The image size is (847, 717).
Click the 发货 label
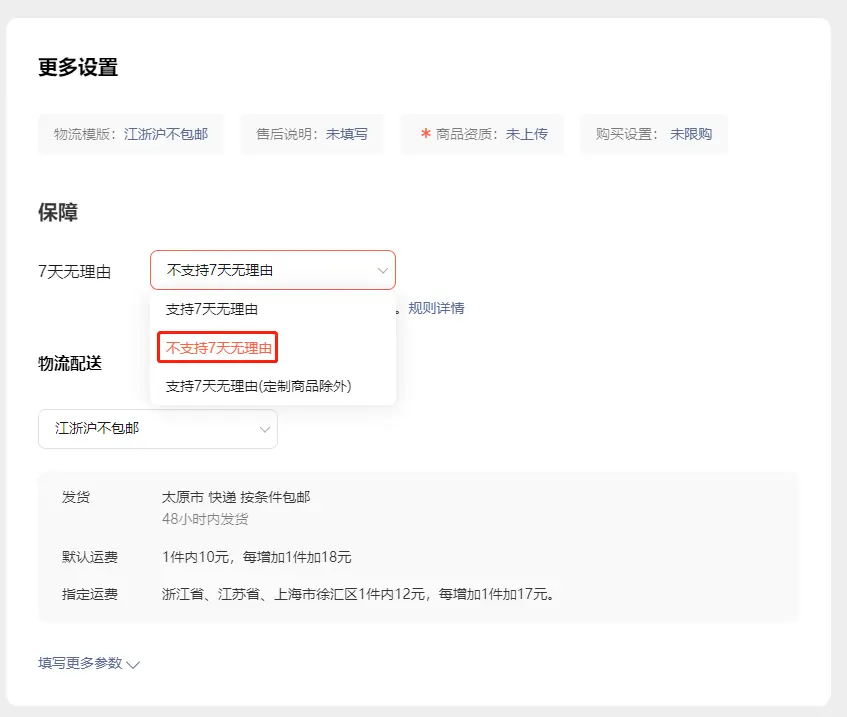point(76,497)
